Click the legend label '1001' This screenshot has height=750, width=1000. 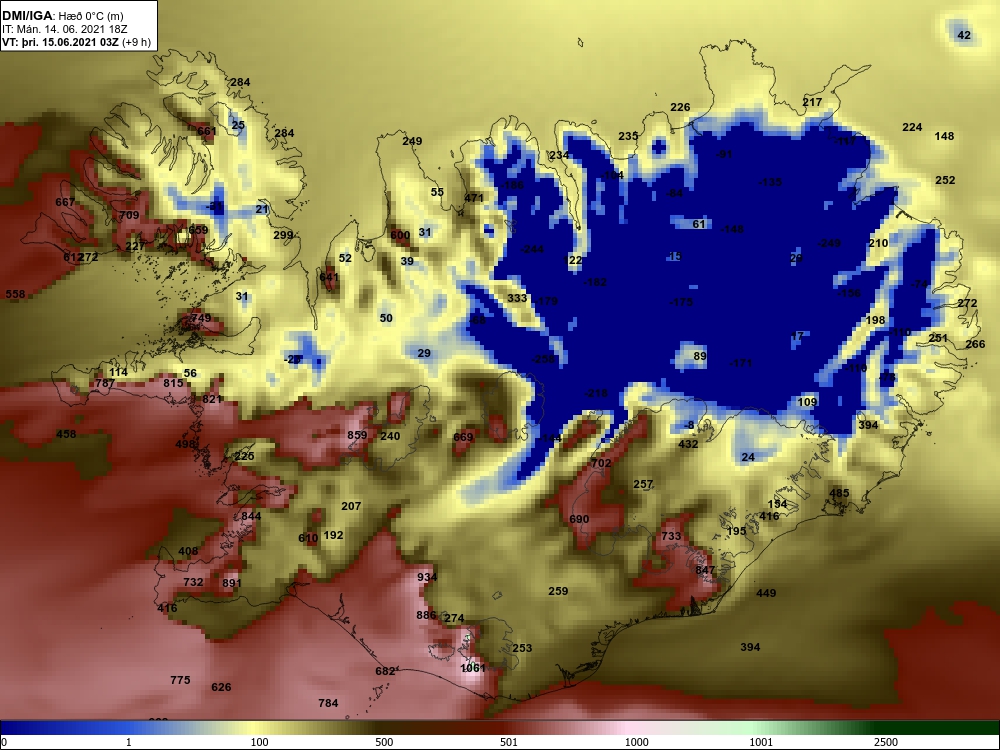pos(761,742)
